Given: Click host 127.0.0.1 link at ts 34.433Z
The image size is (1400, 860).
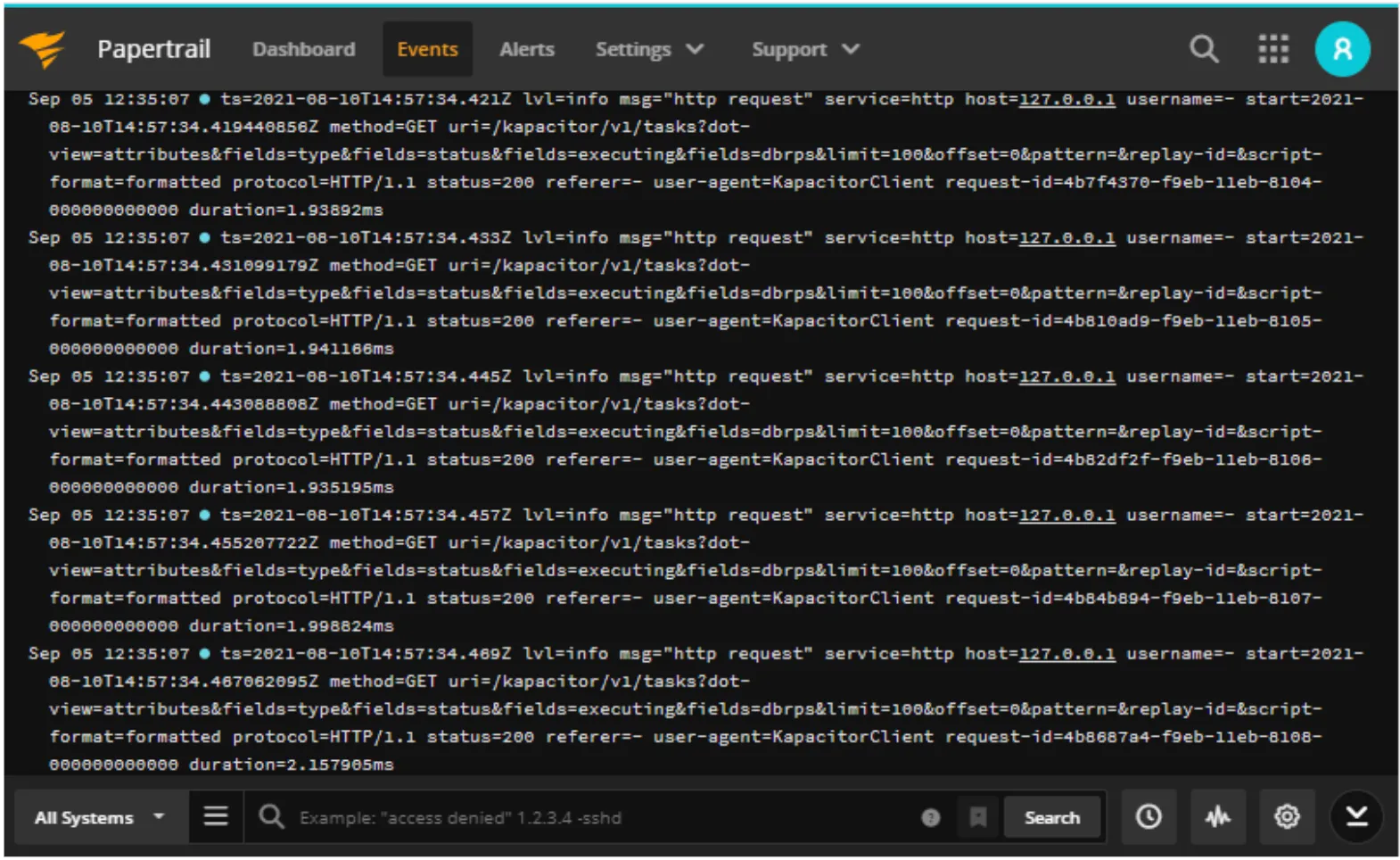Looking at the screenshot, I should pos(1066,238).
